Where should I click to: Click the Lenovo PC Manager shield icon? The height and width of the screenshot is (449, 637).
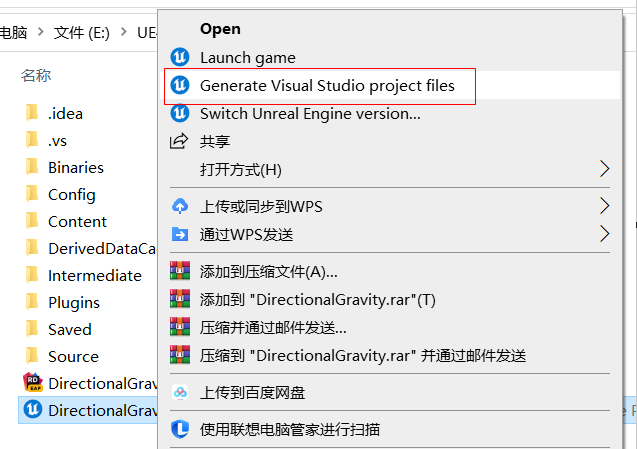pyautogui.click(x=180, y=429)
